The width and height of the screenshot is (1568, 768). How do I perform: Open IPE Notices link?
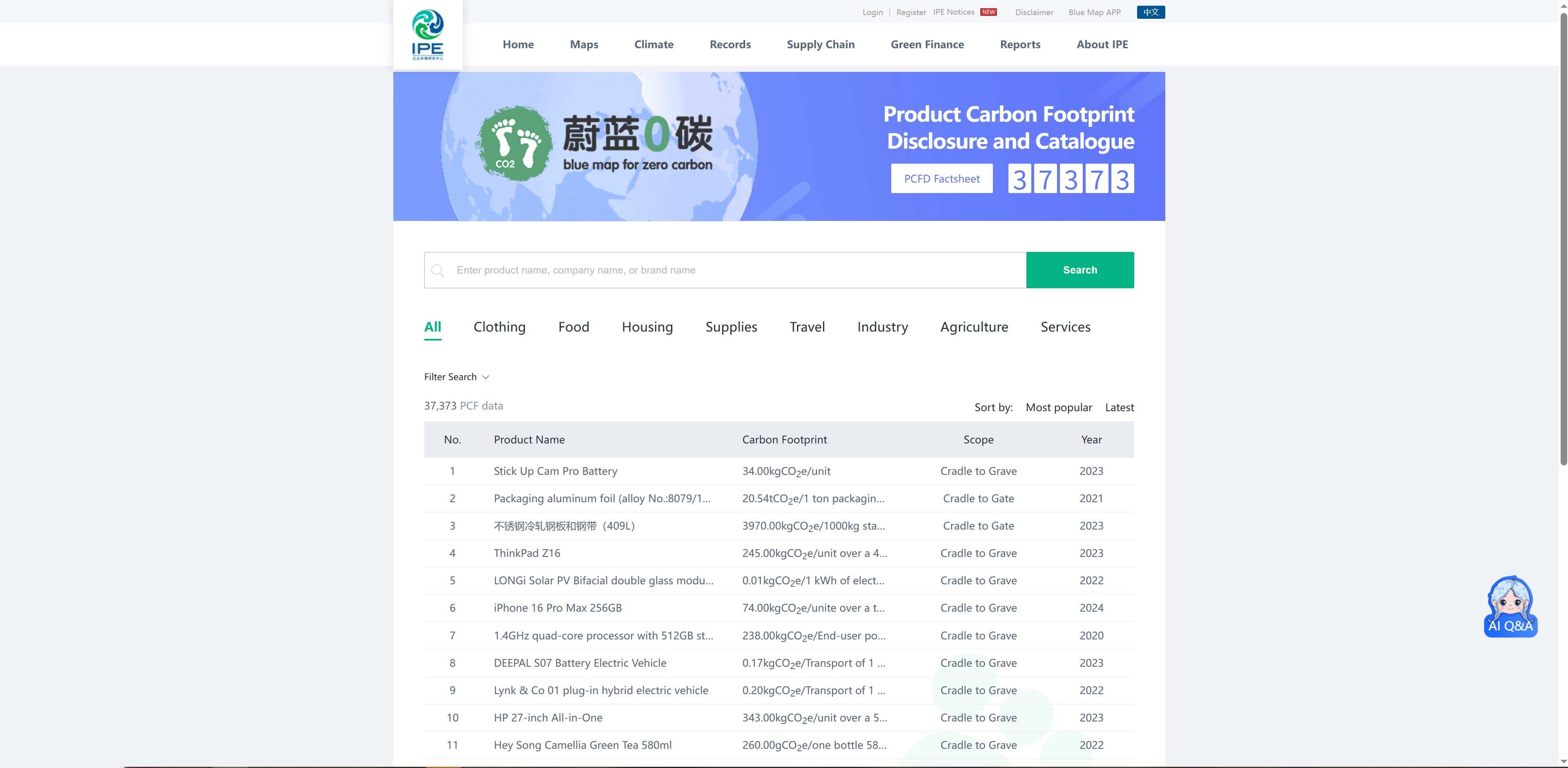pos(953,12)
